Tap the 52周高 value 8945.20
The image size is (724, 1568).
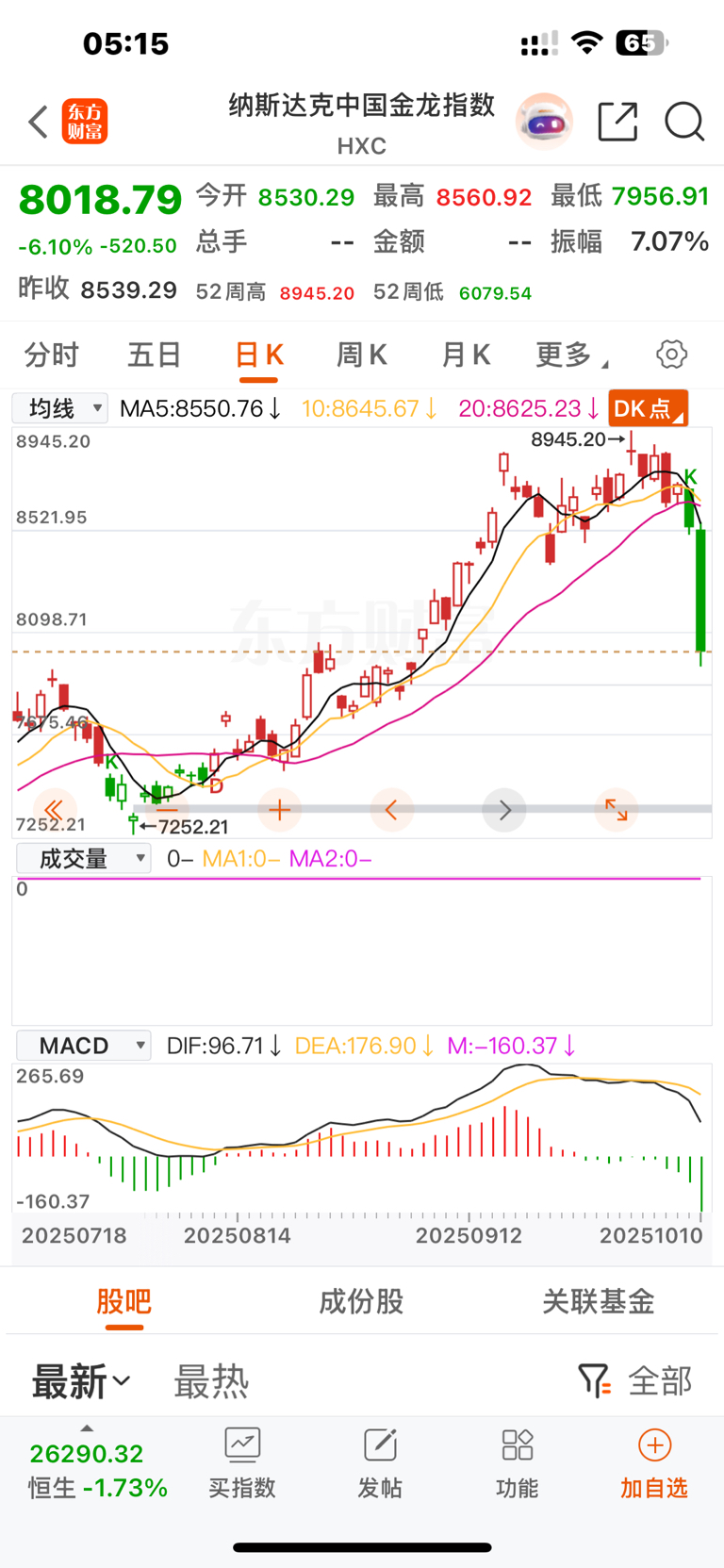point(317,293)
